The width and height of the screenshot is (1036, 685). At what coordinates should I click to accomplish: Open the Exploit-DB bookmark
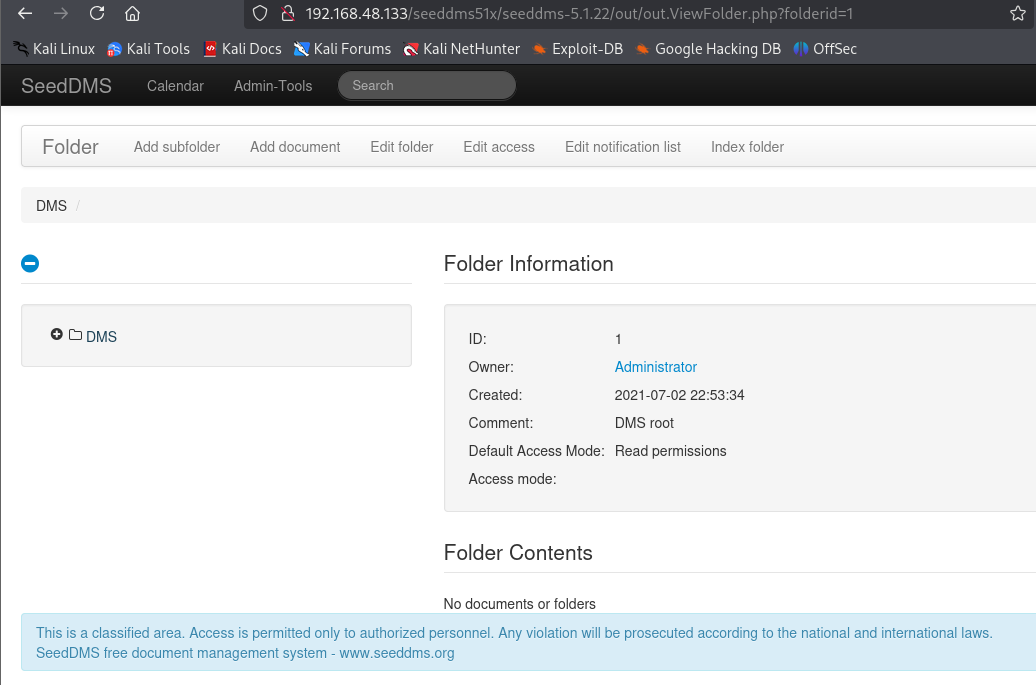(x=576, y=49)
